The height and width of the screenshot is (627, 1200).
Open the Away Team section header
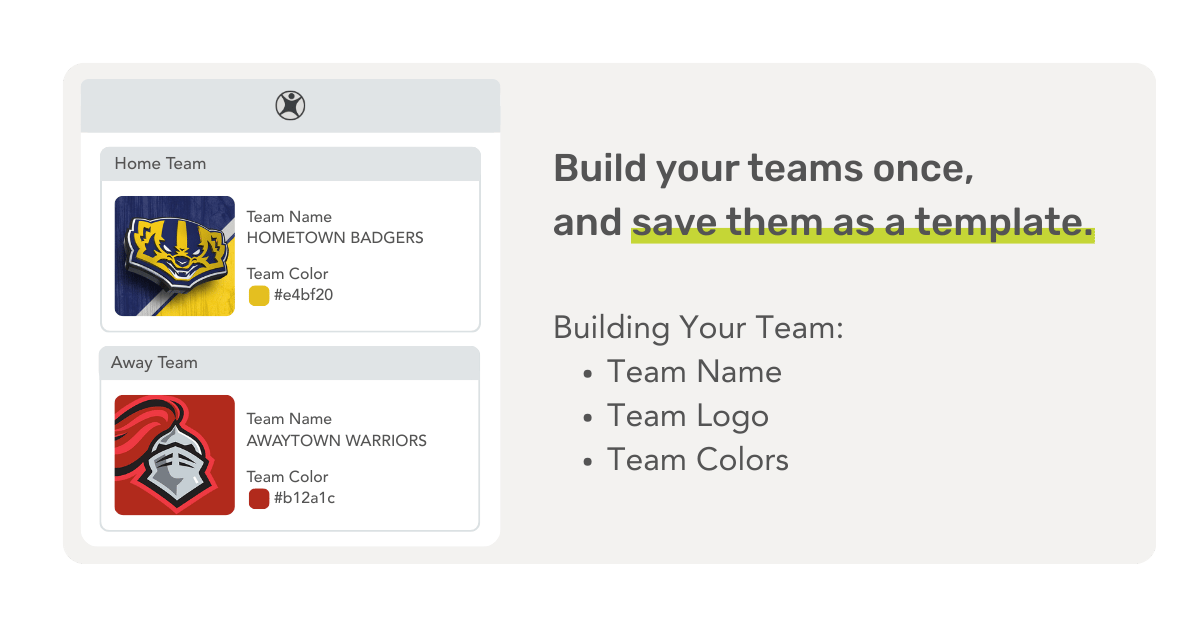[x=290, y=363]
